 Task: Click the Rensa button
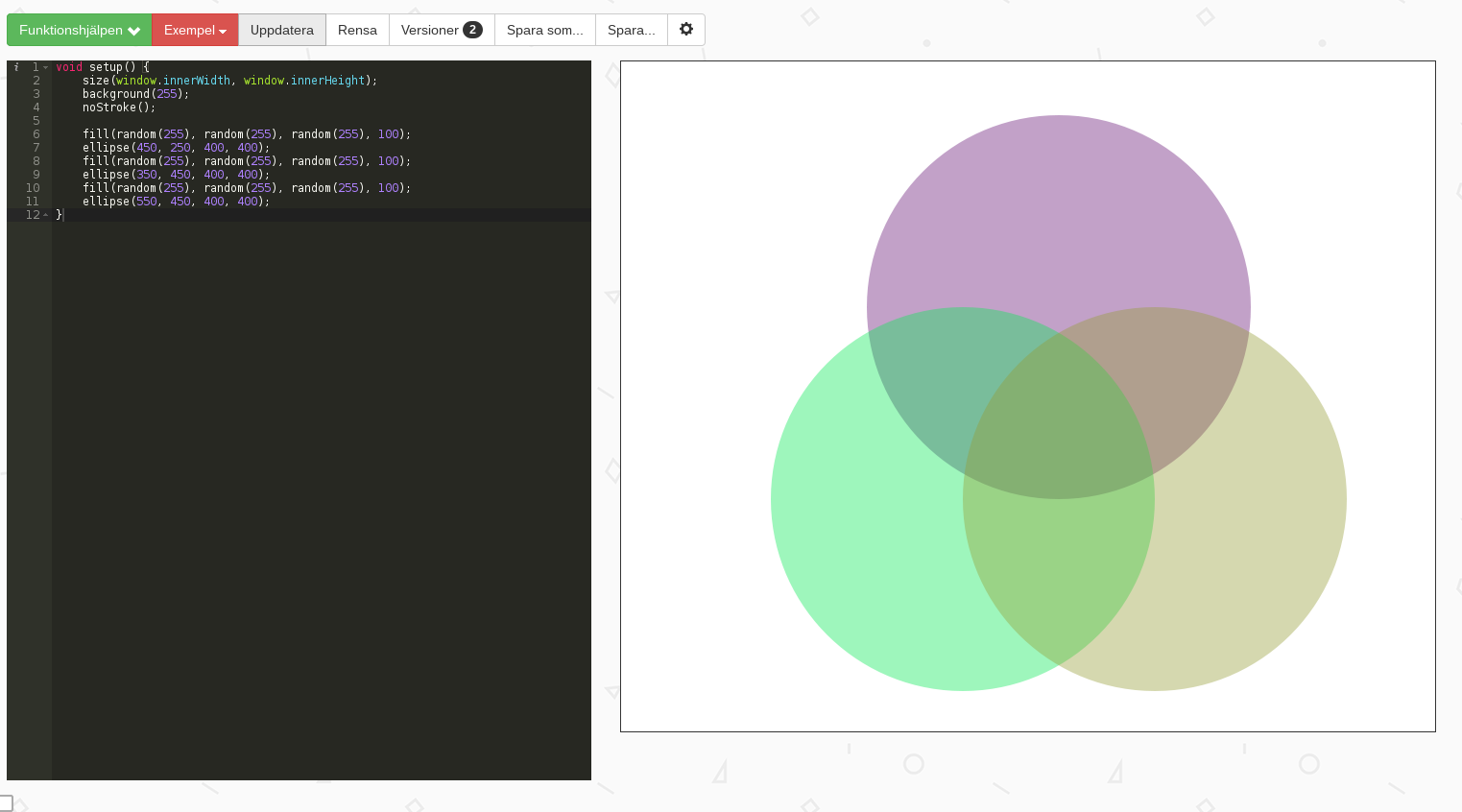(x=357, y=30)
